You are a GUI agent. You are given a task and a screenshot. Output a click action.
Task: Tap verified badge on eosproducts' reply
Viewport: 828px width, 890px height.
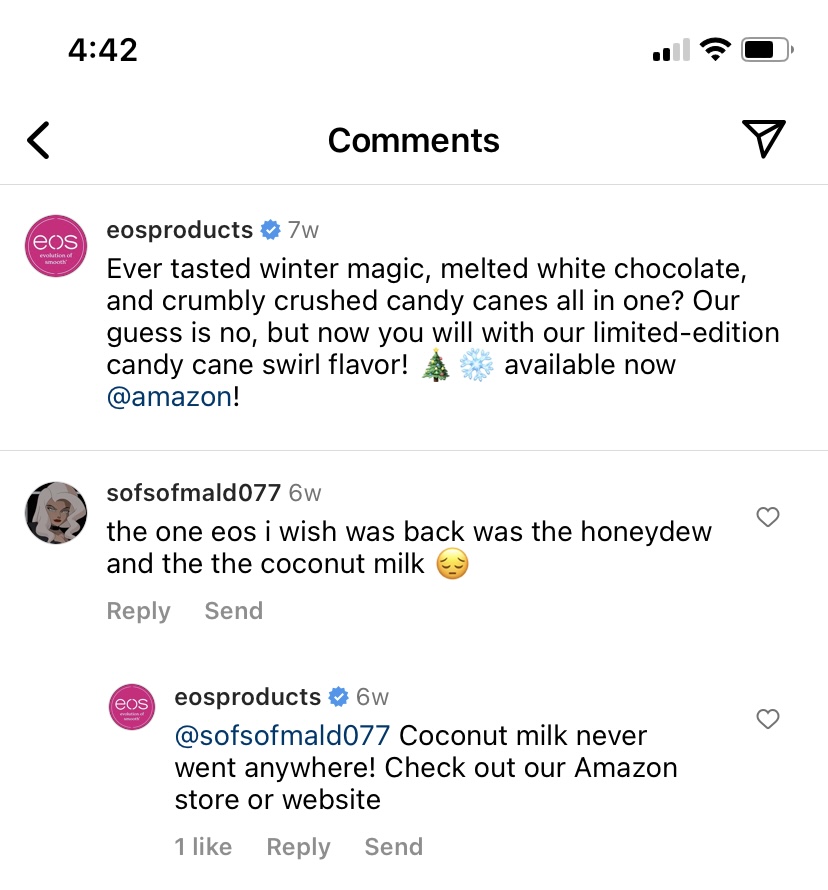pyautogui.click(x=339, y=696)
